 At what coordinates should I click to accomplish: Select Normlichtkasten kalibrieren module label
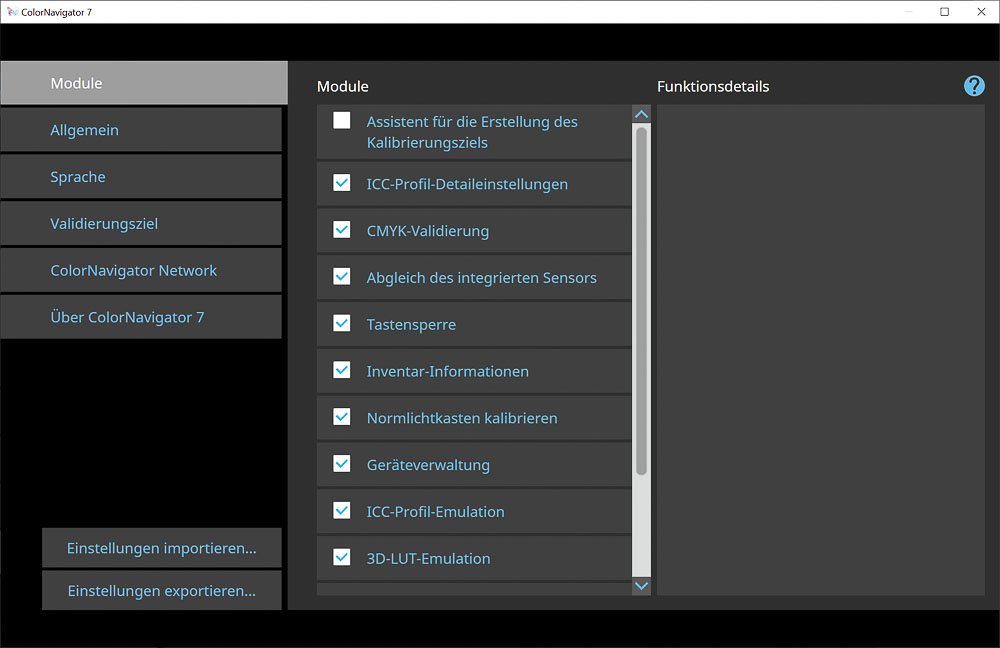point(462,418)
